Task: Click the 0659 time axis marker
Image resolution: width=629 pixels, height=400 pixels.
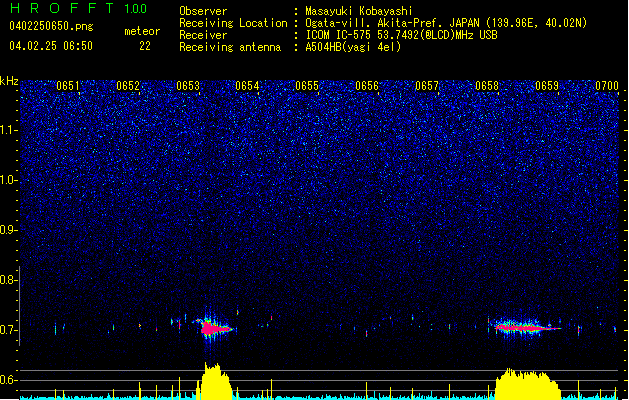Action: pos(547,86)
